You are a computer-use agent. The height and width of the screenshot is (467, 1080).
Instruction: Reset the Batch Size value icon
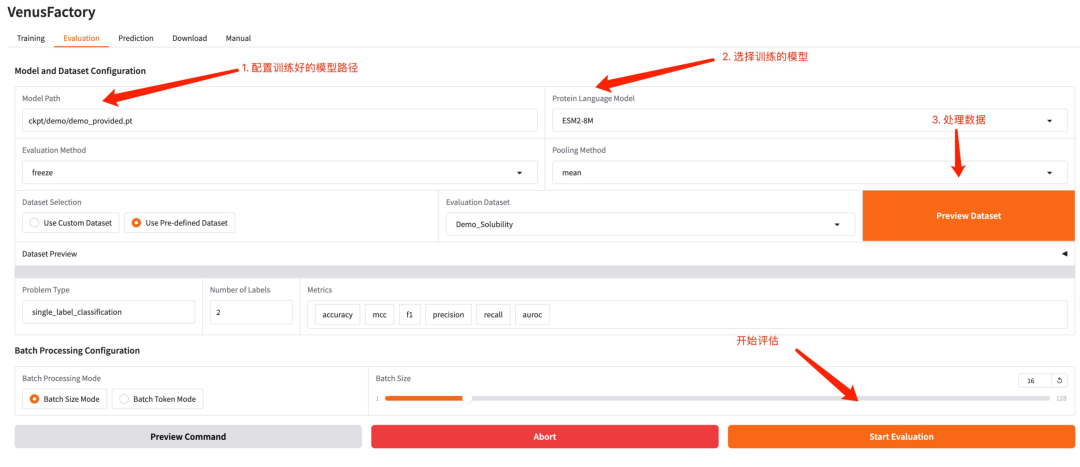[1060, 380]
